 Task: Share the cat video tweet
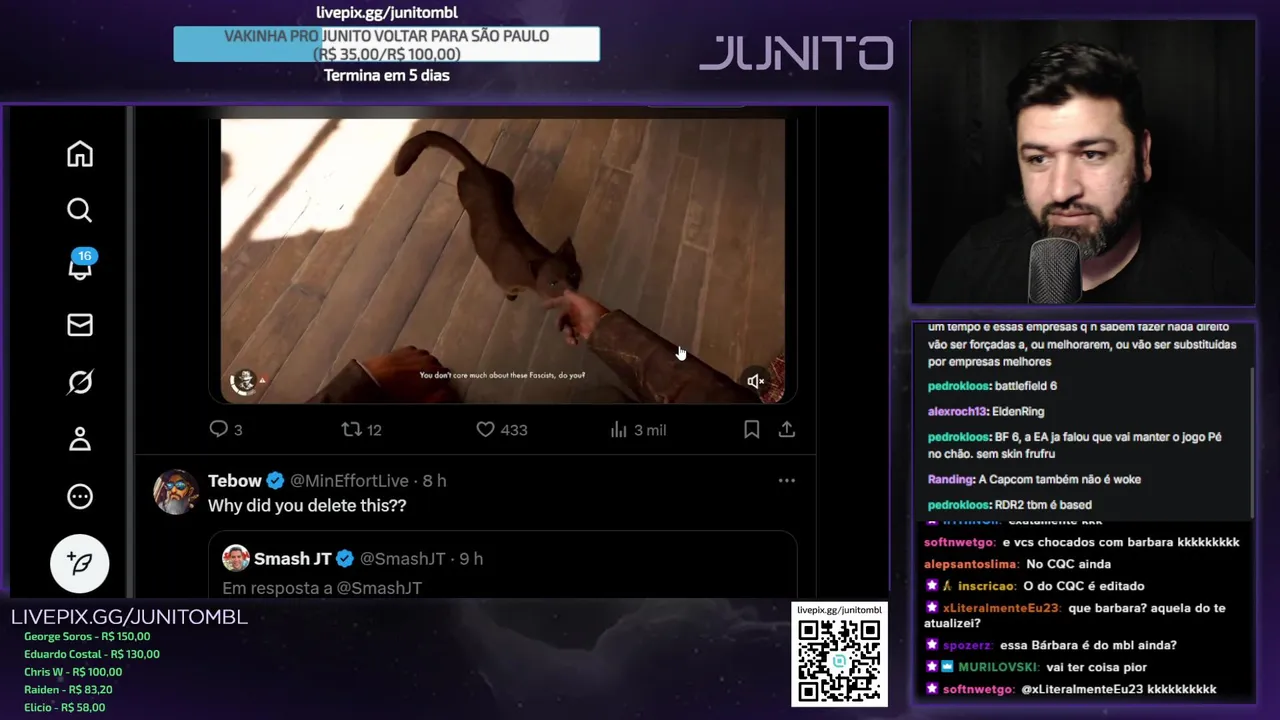(787, 429)
